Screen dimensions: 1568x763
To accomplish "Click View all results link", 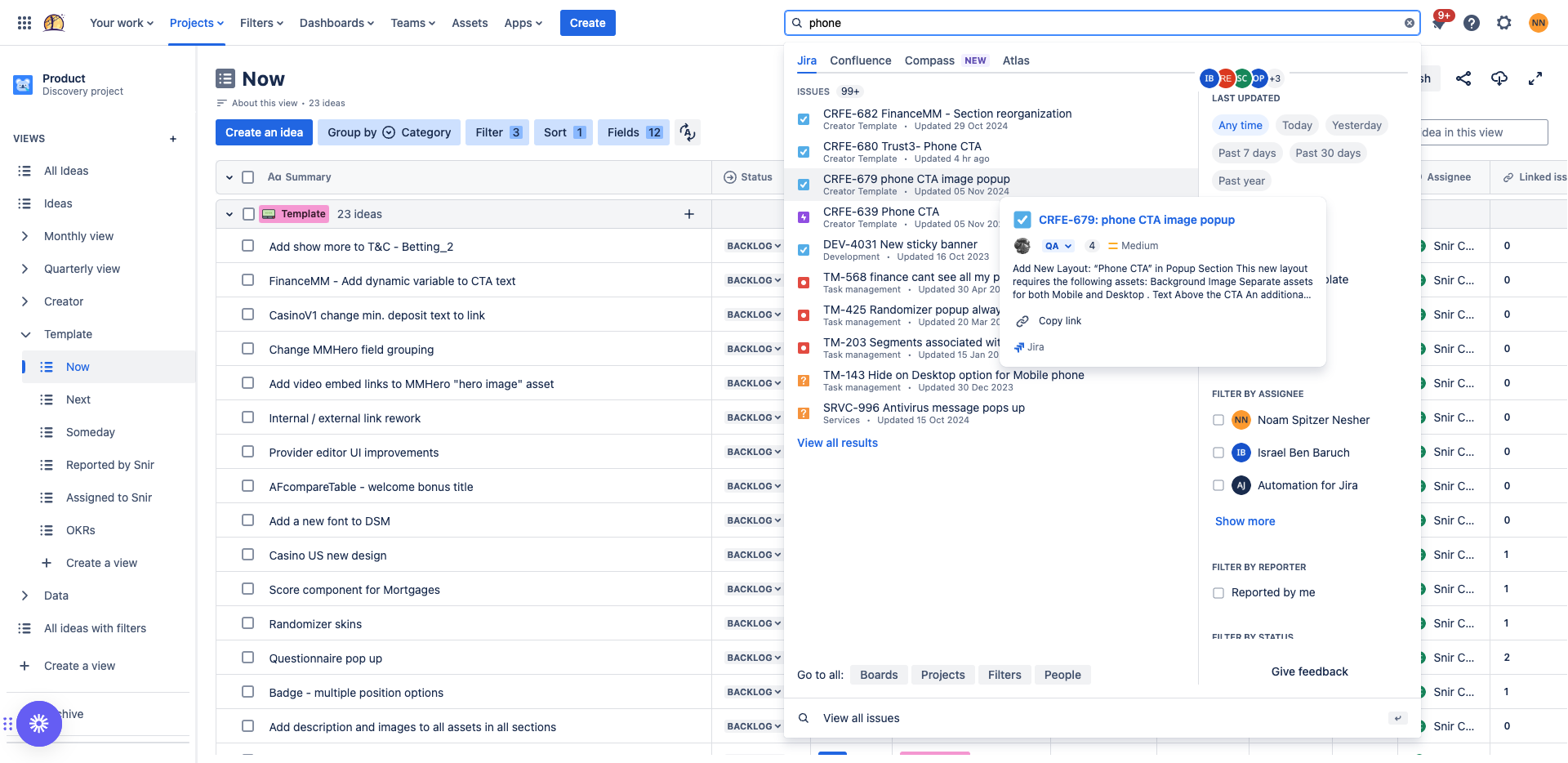I will tap(837, 443).
